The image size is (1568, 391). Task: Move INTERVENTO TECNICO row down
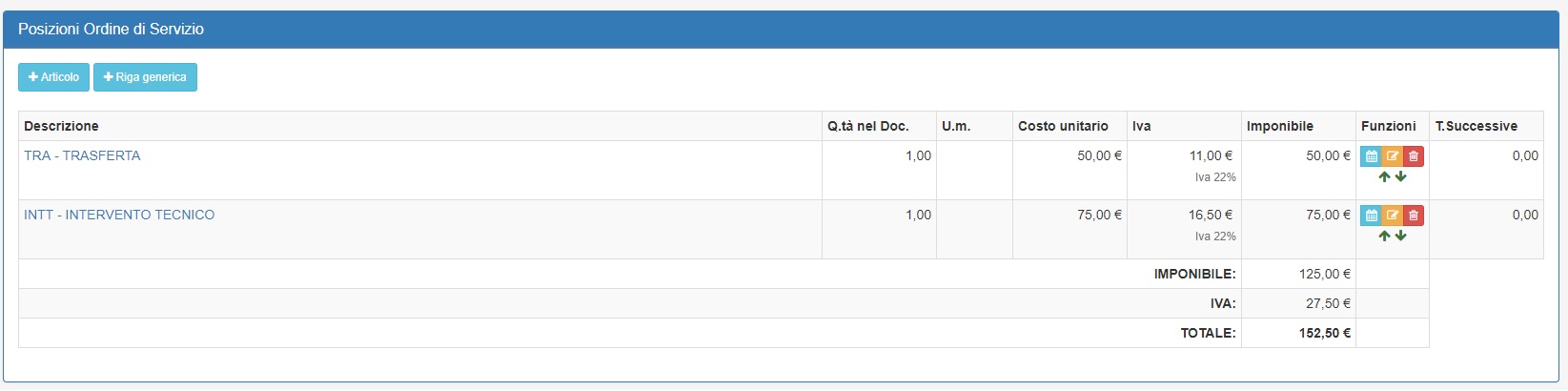point(1401,237)
